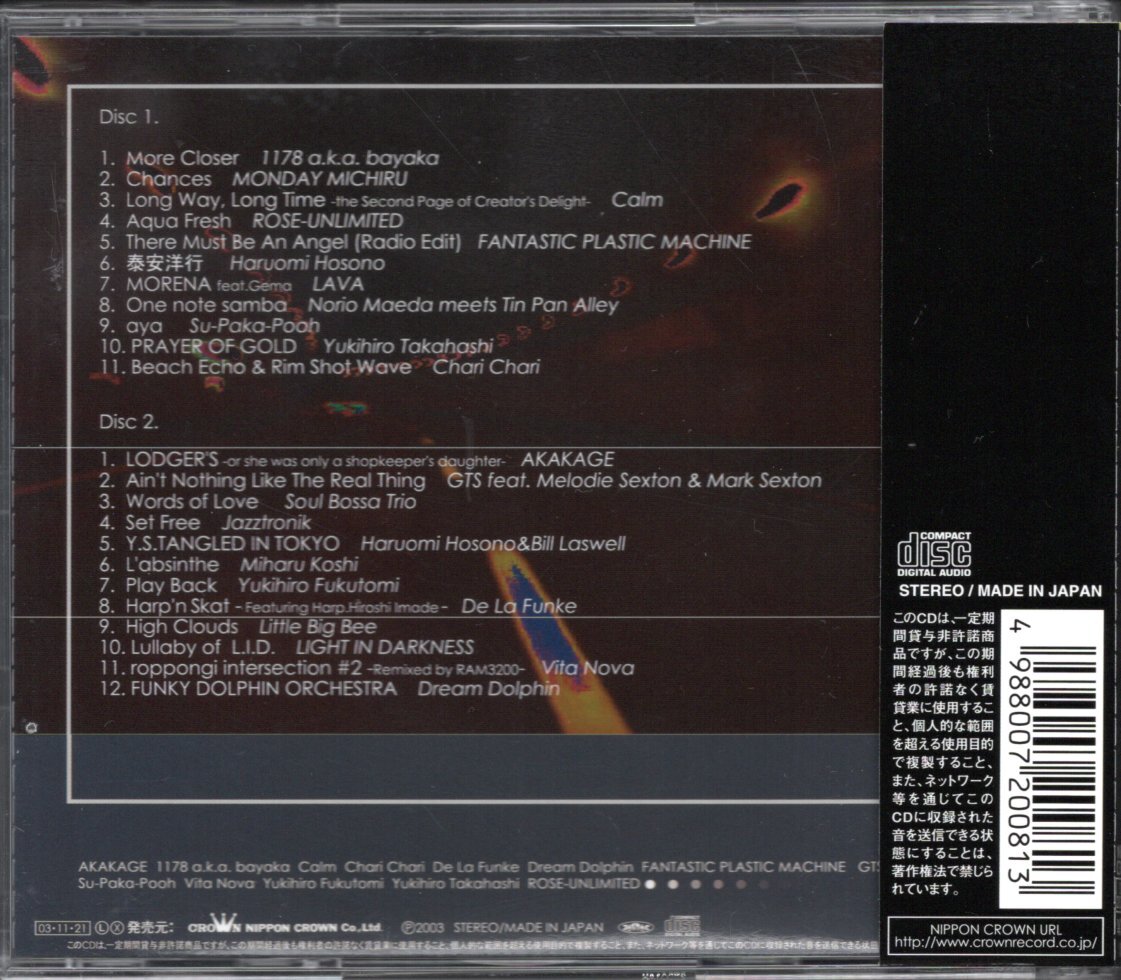Click the boxed date 03-11-21
The width and height of the screenshot is (1121, 980).
click(x=62, y=928)
